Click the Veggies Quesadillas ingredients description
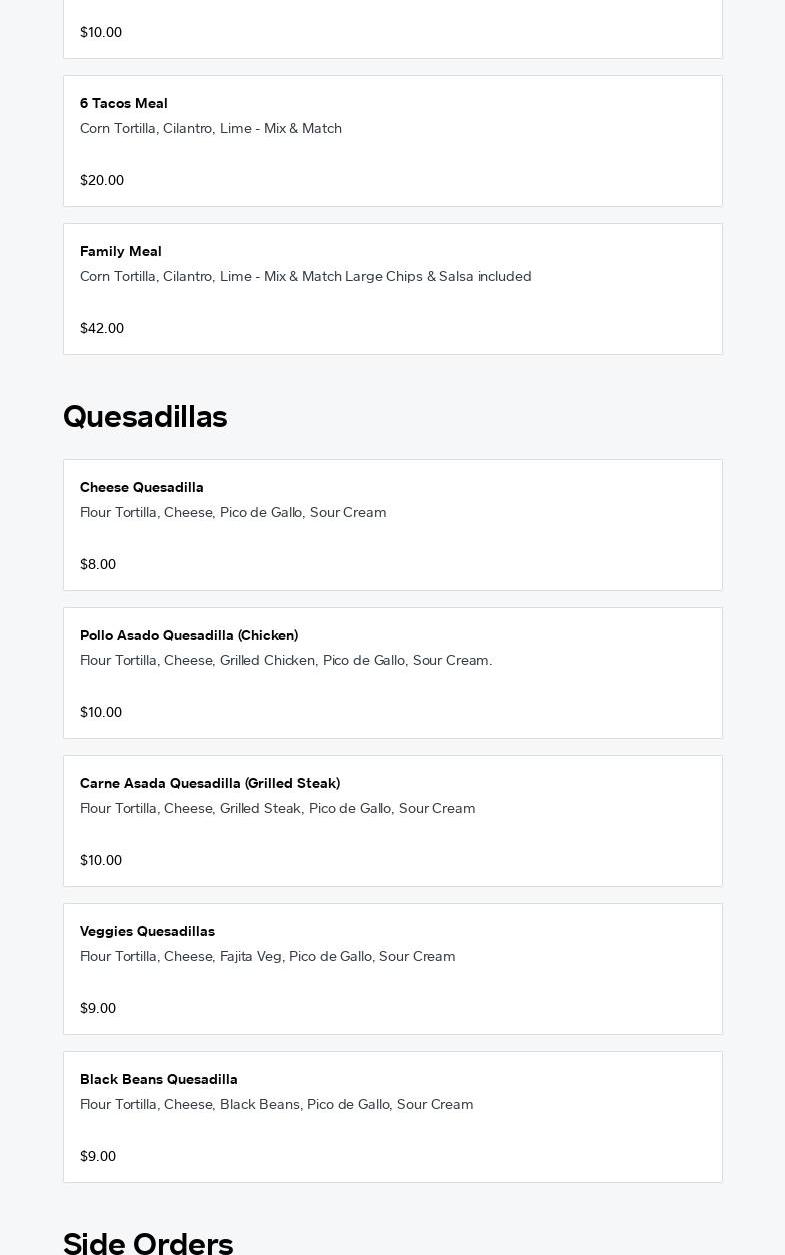Image resolution: width=785 pixels, height=1255 pixels. point(268,957)
